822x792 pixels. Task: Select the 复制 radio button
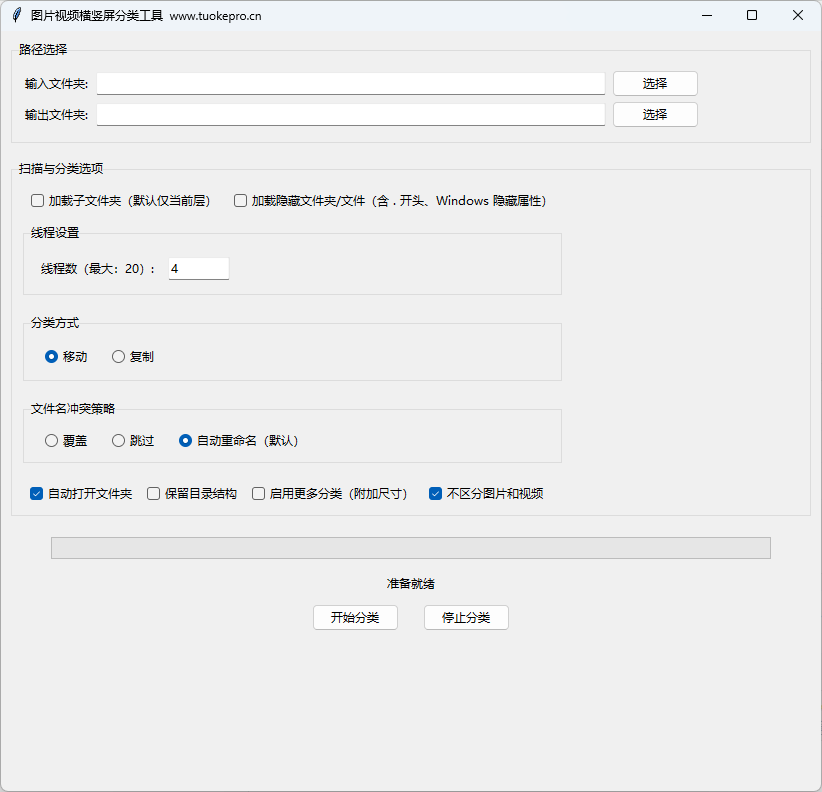pyautogui.click(x=118, y=357)
